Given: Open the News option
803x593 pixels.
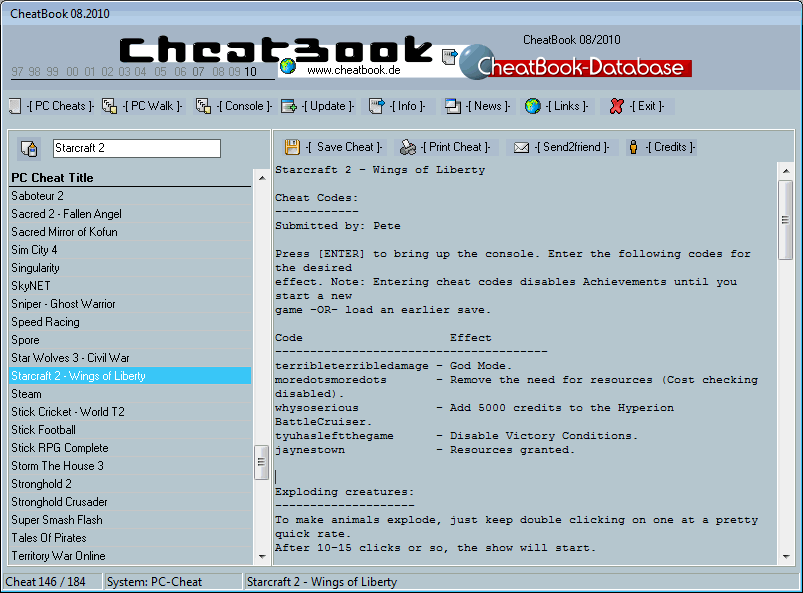Looking at the screenshot, I should point(488,106).
